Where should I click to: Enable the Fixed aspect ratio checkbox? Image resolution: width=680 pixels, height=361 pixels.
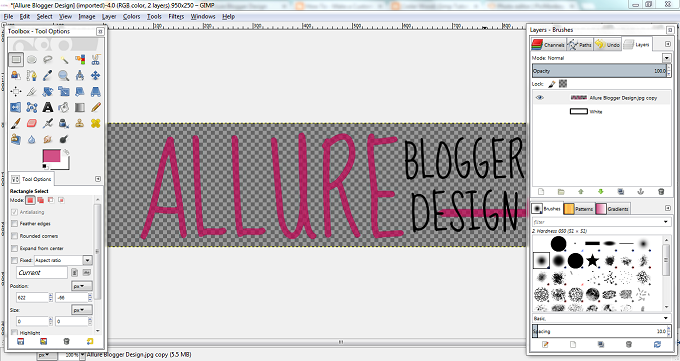coord(14,260)
